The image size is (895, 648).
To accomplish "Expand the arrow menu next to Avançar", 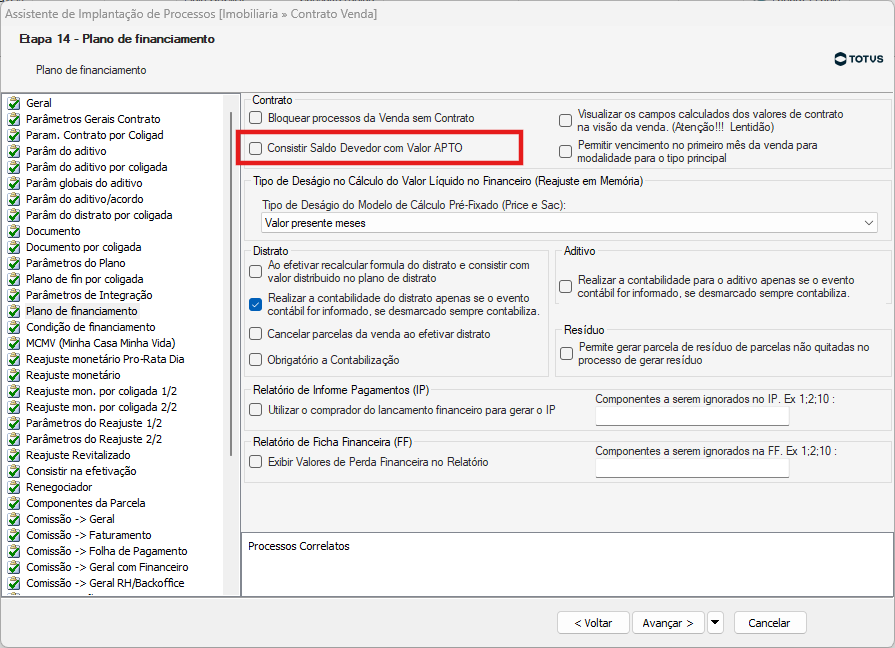I will pos(715,622).
